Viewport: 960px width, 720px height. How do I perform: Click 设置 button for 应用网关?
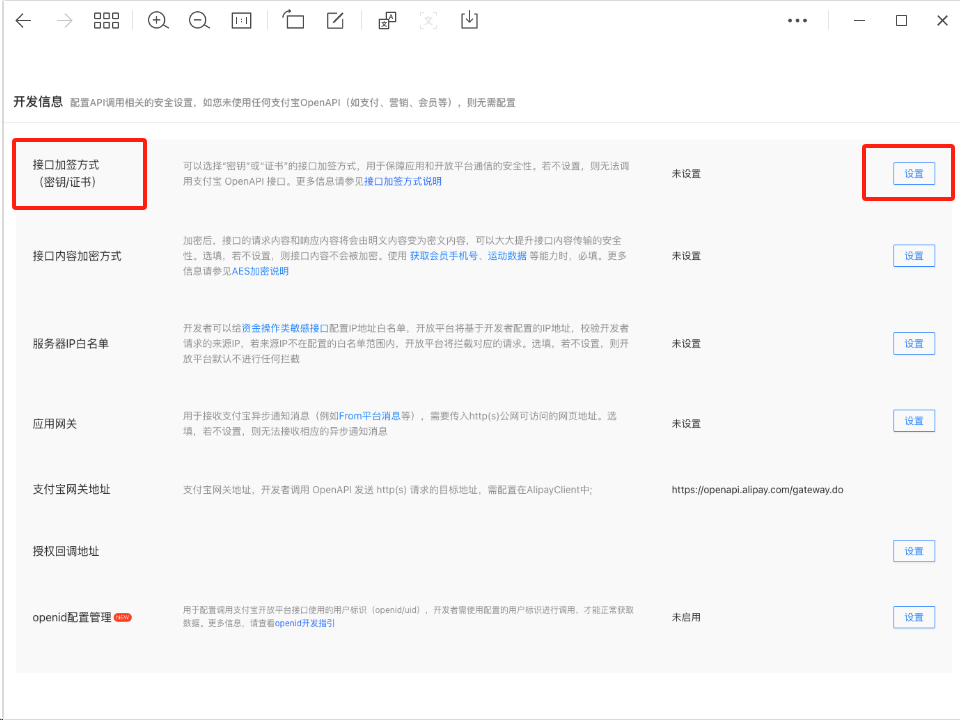tap(913, 422)
